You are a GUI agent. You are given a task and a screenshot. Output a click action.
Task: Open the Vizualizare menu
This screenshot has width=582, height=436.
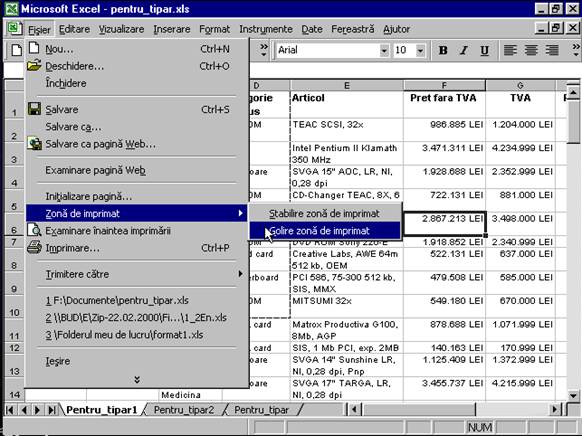click(x=121, y=29)
